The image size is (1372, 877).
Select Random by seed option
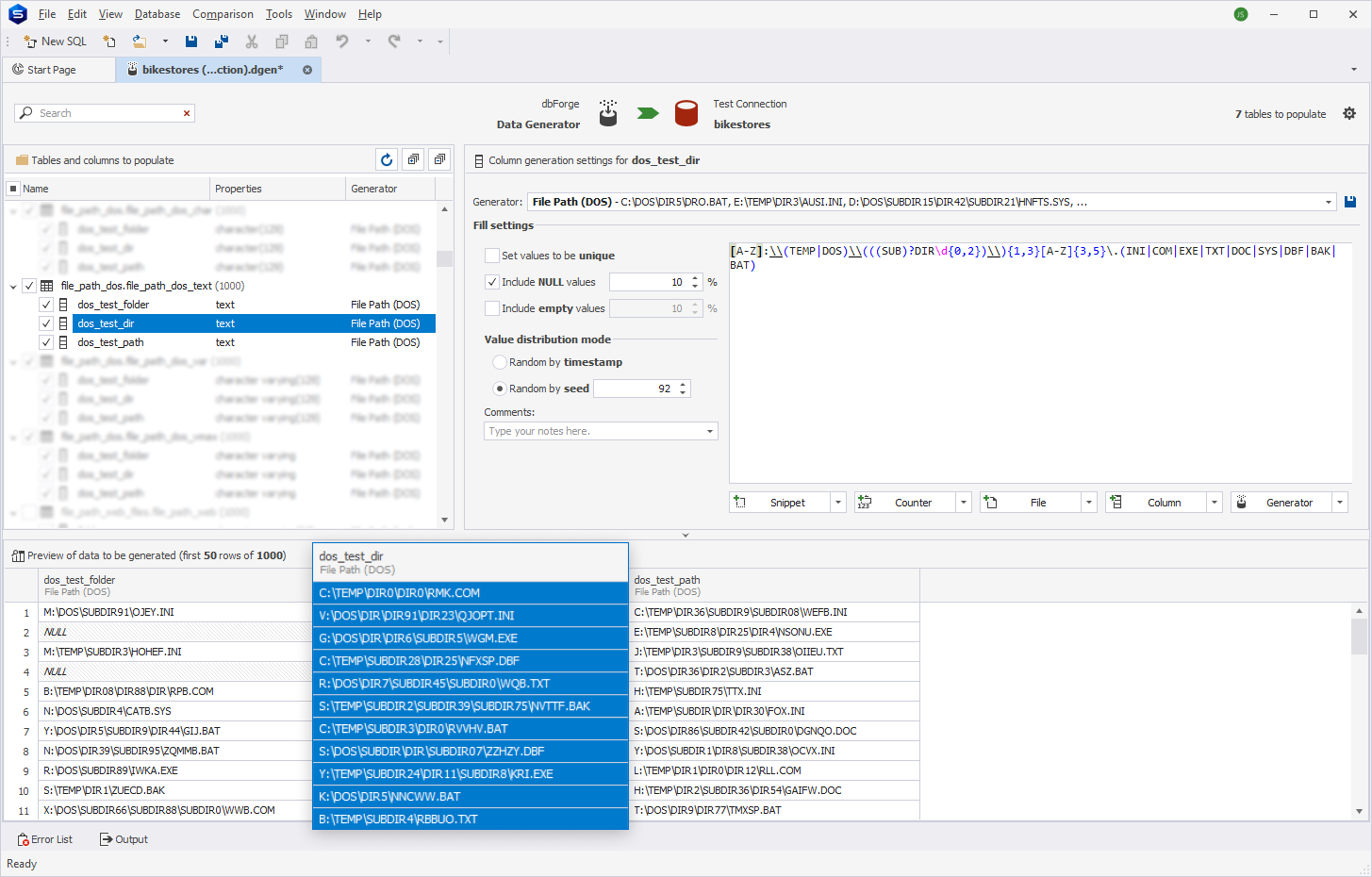coord(500,389)
